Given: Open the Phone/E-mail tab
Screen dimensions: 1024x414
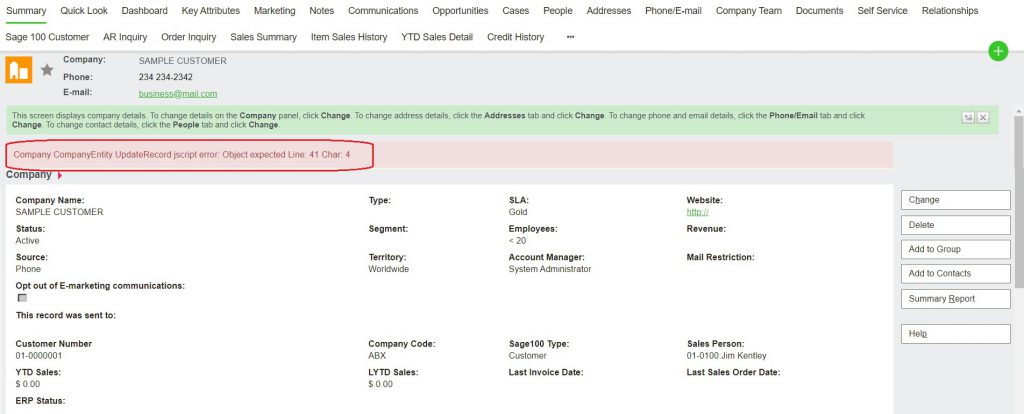Looking at the screenshot, I should click(x=673, y=10).
